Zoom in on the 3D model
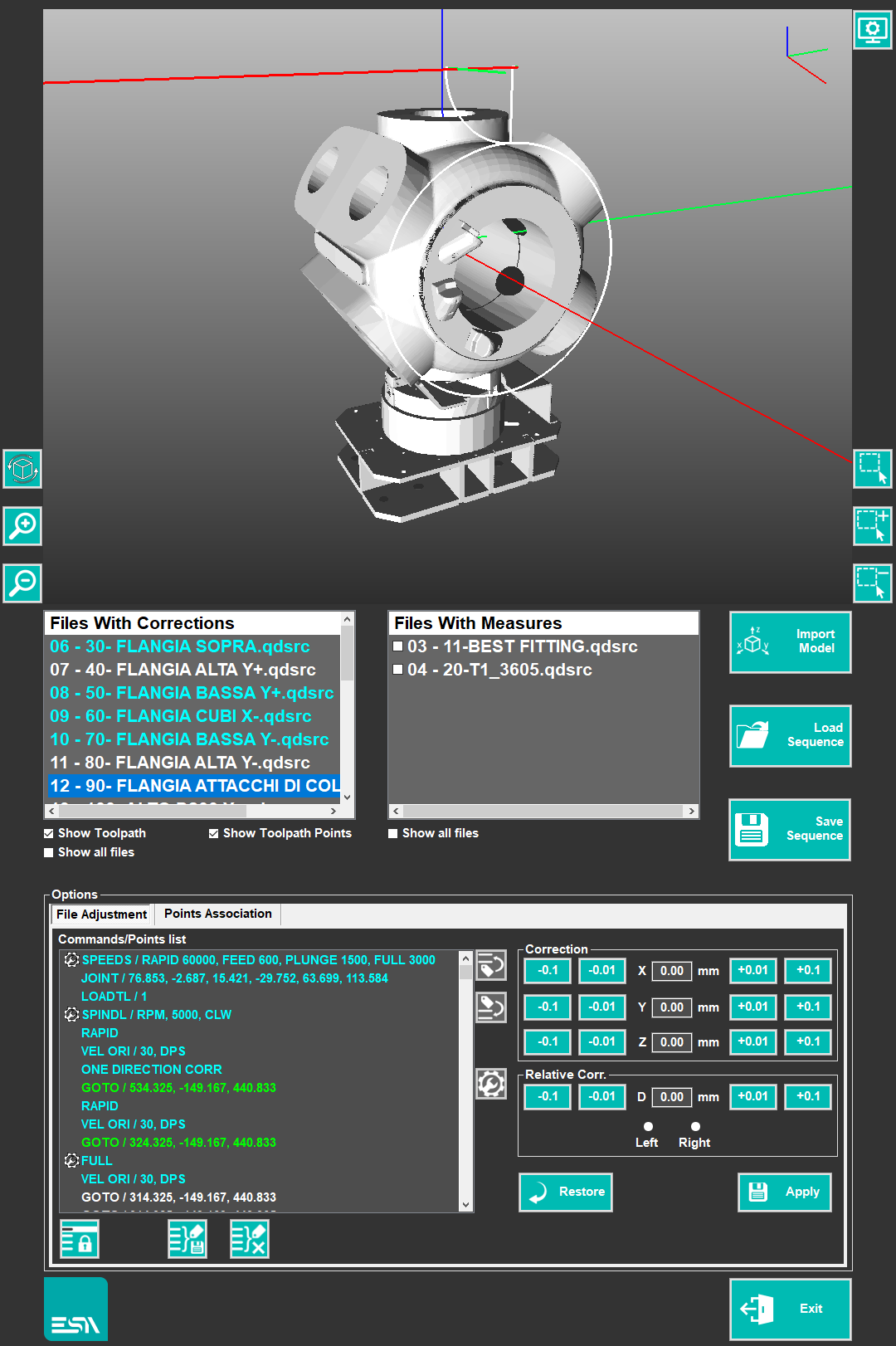 click(x=22, y=526)
